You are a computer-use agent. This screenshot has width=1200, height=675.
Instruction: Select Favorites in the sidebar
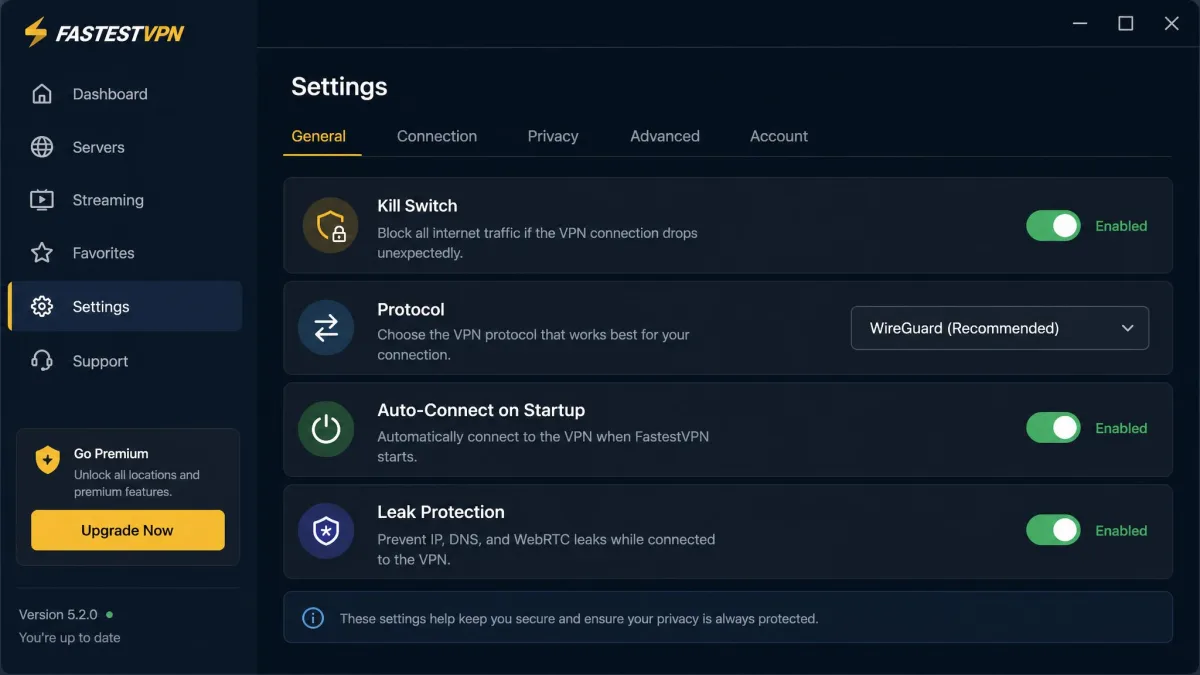pyautogui.click(x=125, y=253)
